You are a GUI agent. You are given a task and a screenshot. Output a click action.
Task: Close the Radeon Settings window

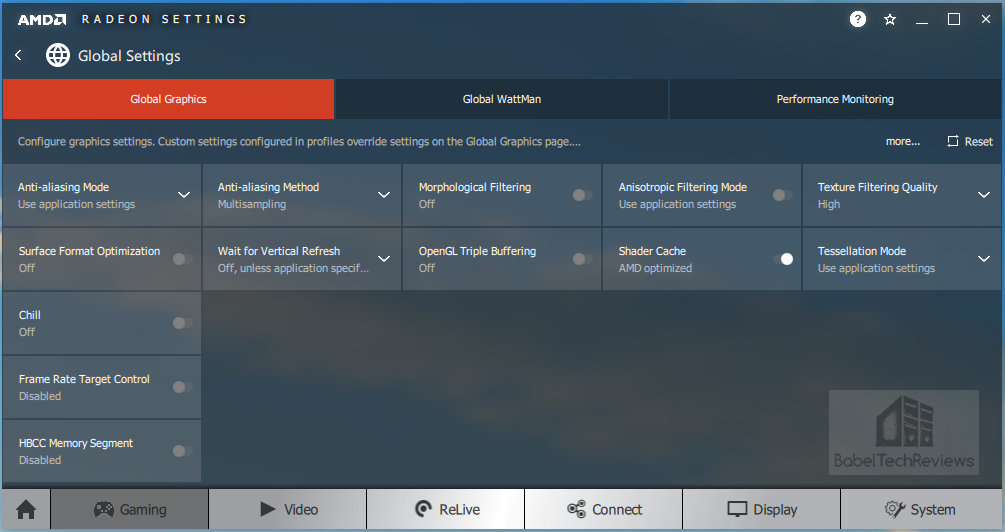pyautogui.click(x=986, y=19)
